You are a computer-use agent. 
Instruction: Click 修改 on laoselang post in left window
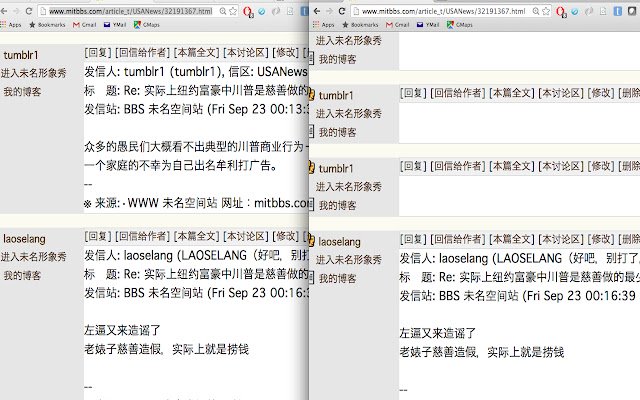click(x=286, y=236)
